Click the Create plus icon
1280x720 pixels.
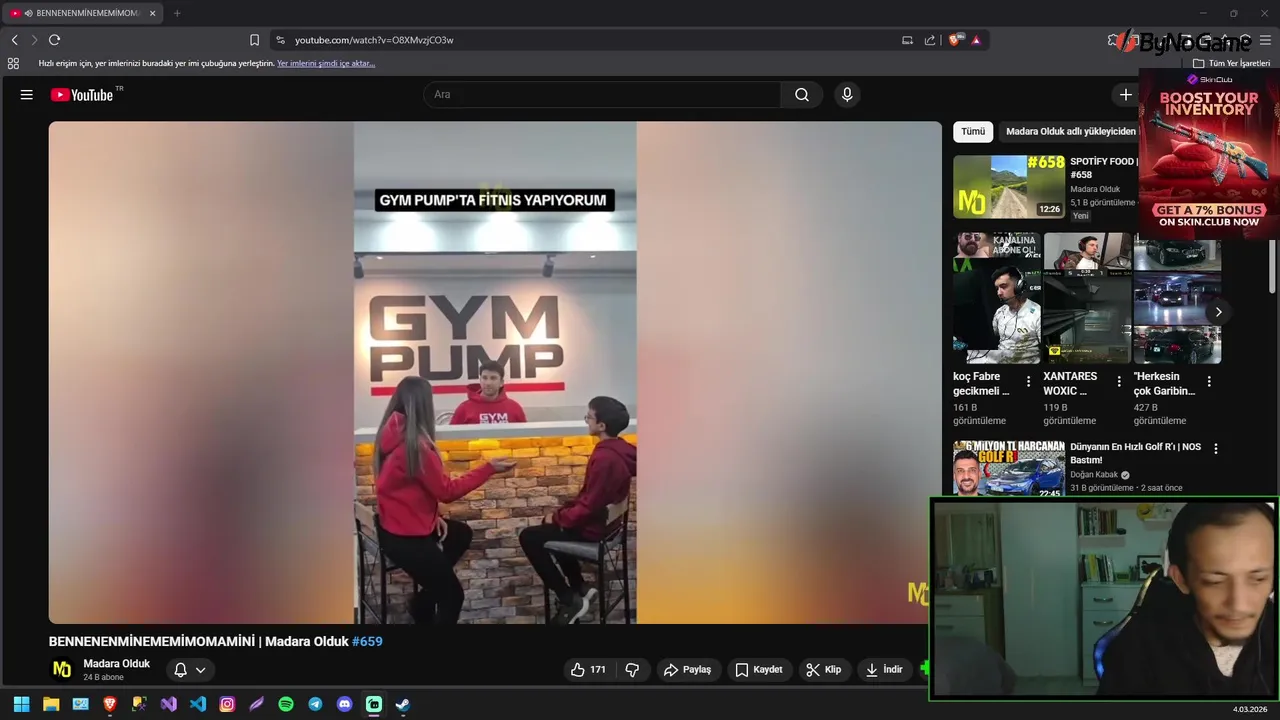click(1125, 95)
